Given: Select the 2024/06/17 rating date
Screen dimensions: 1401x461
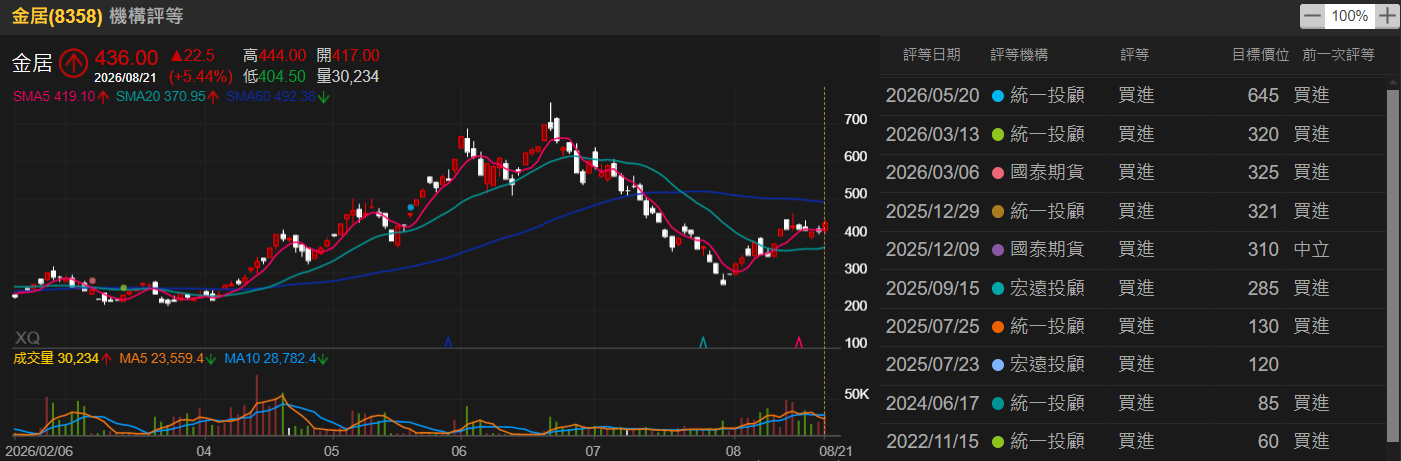Looking at the screenshot, I should click(932, 403).
